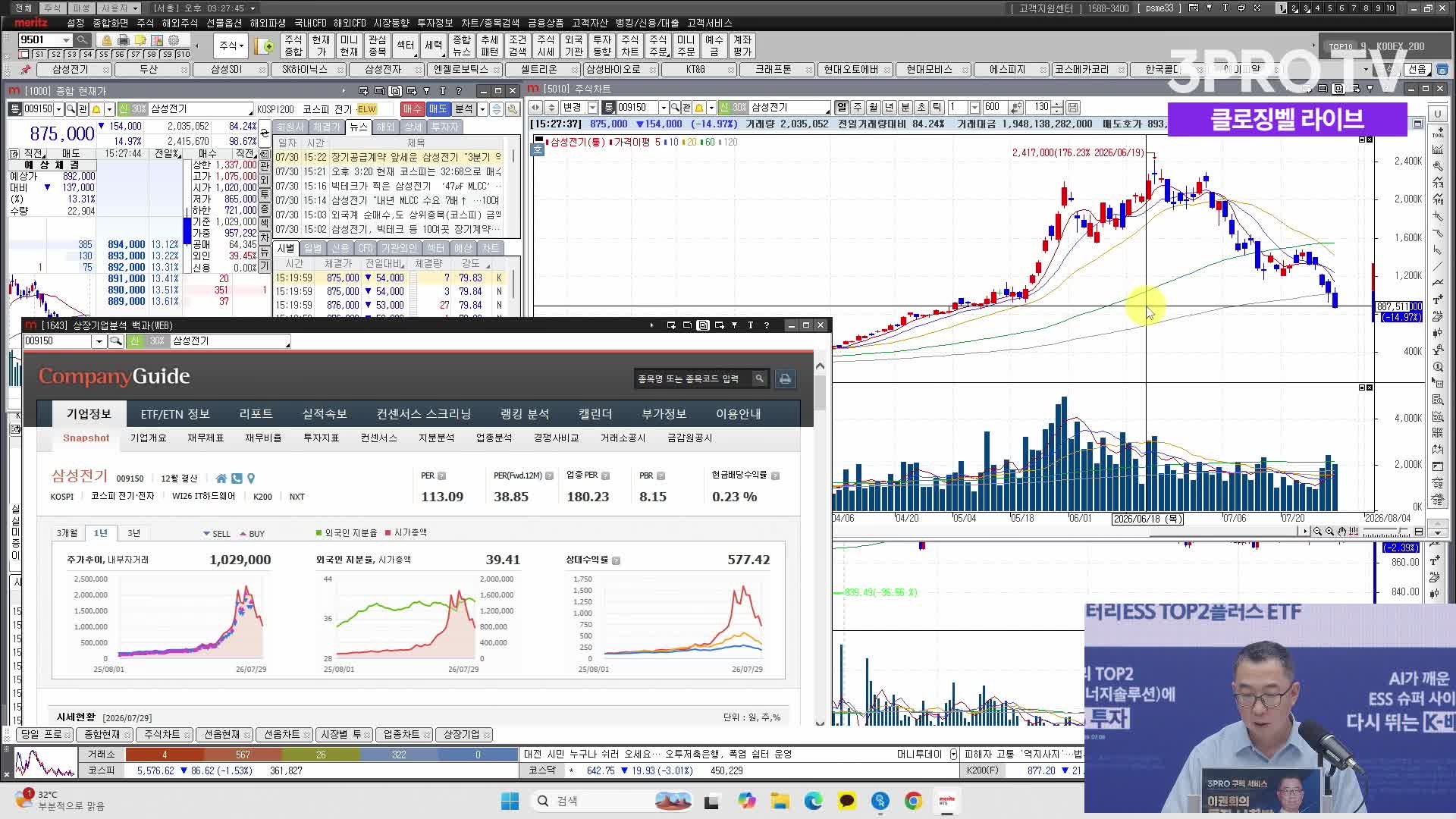This screenshot has width=1456, height=819.
Task: Open the 분석 dropdown arrow in 종합 현재가
Action: pyautogui.click(x=482, y=109)
